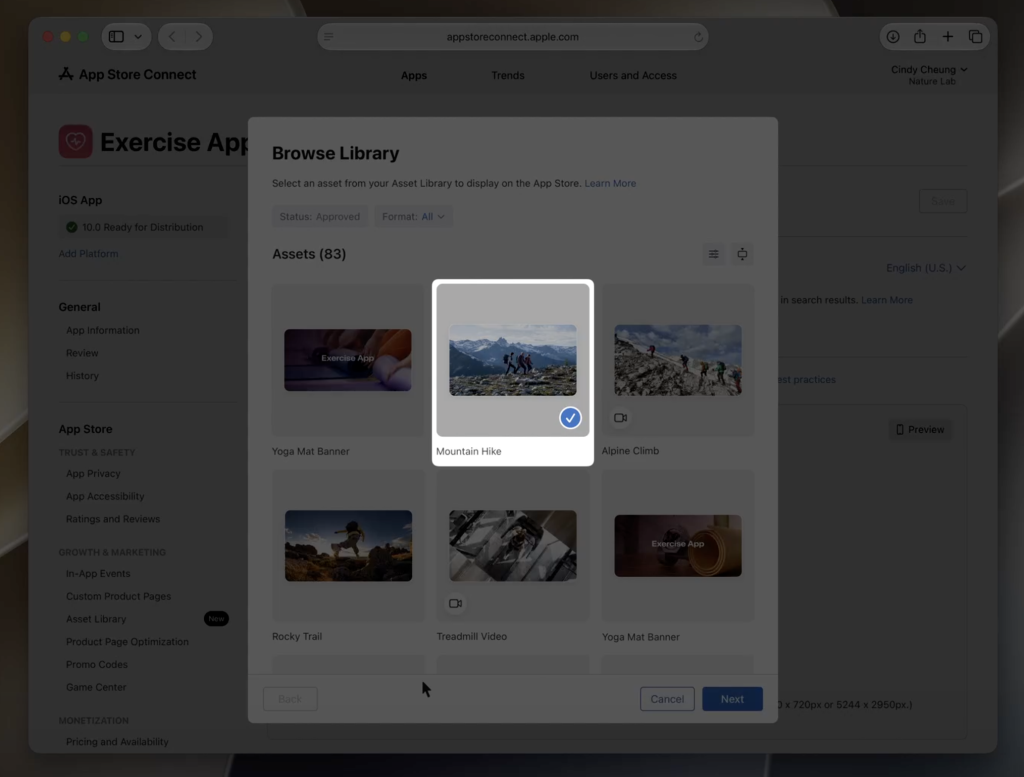Click the App Store Connect logo
Screen dimensions: 1024x777
tap(127, 74)
